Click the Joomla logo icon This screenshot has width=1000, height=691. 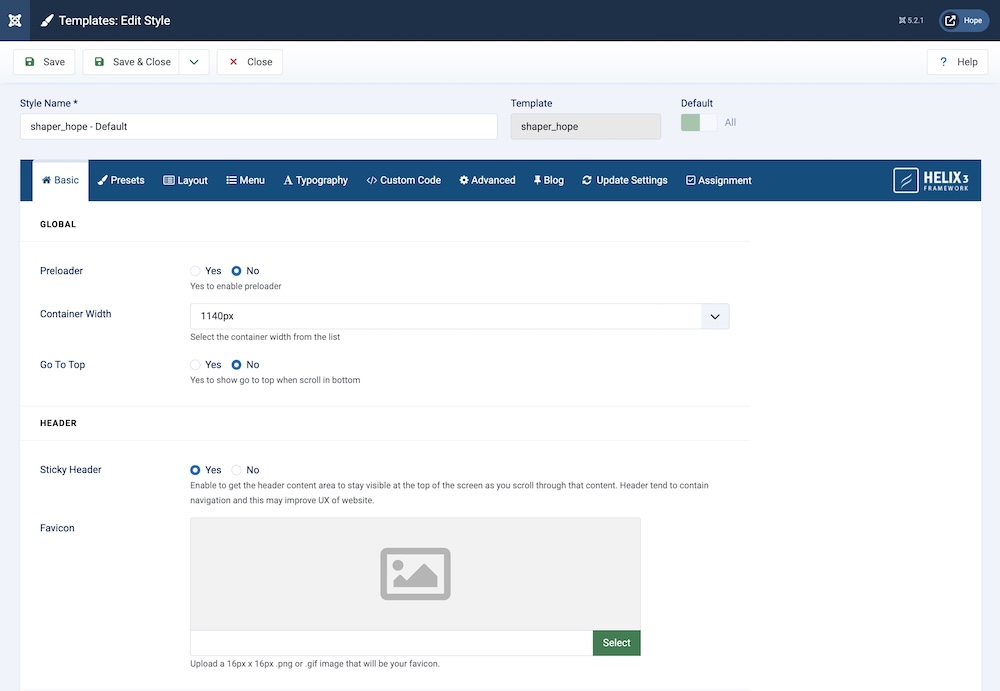coord(14,20)
